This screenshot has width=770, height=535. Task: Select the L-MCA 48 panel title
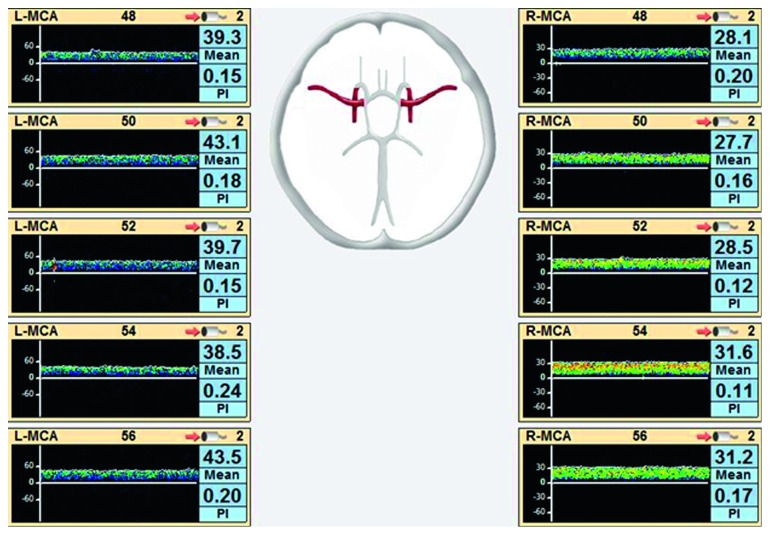click(x=32, y=16)
